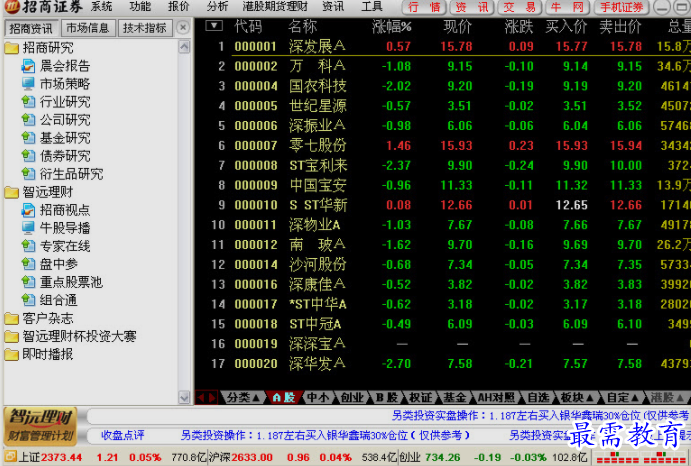Open the 晨会报告 report icon
Image resolution: width=691 pixels, height=466 pixels.
(28, 66)
